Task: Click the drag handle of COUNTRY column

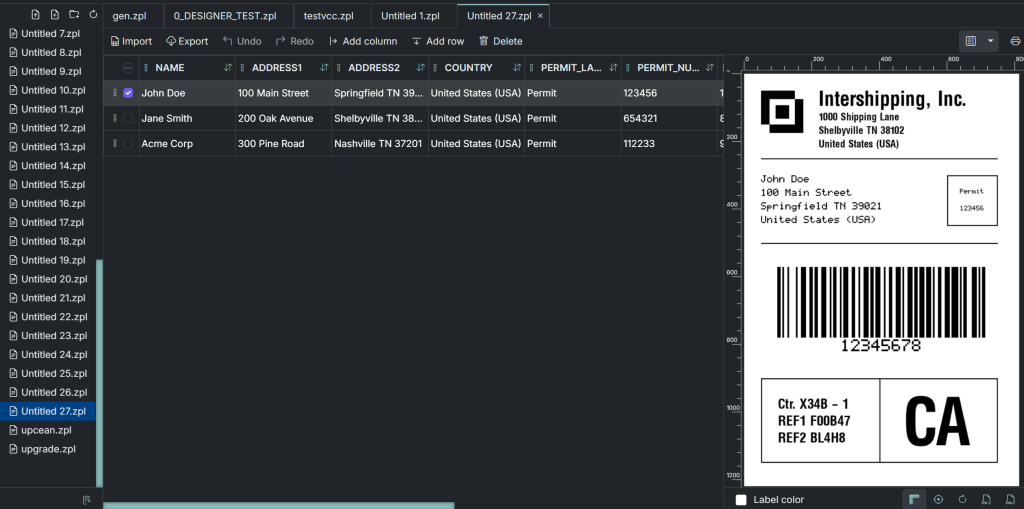Action: tap(435, 68)
